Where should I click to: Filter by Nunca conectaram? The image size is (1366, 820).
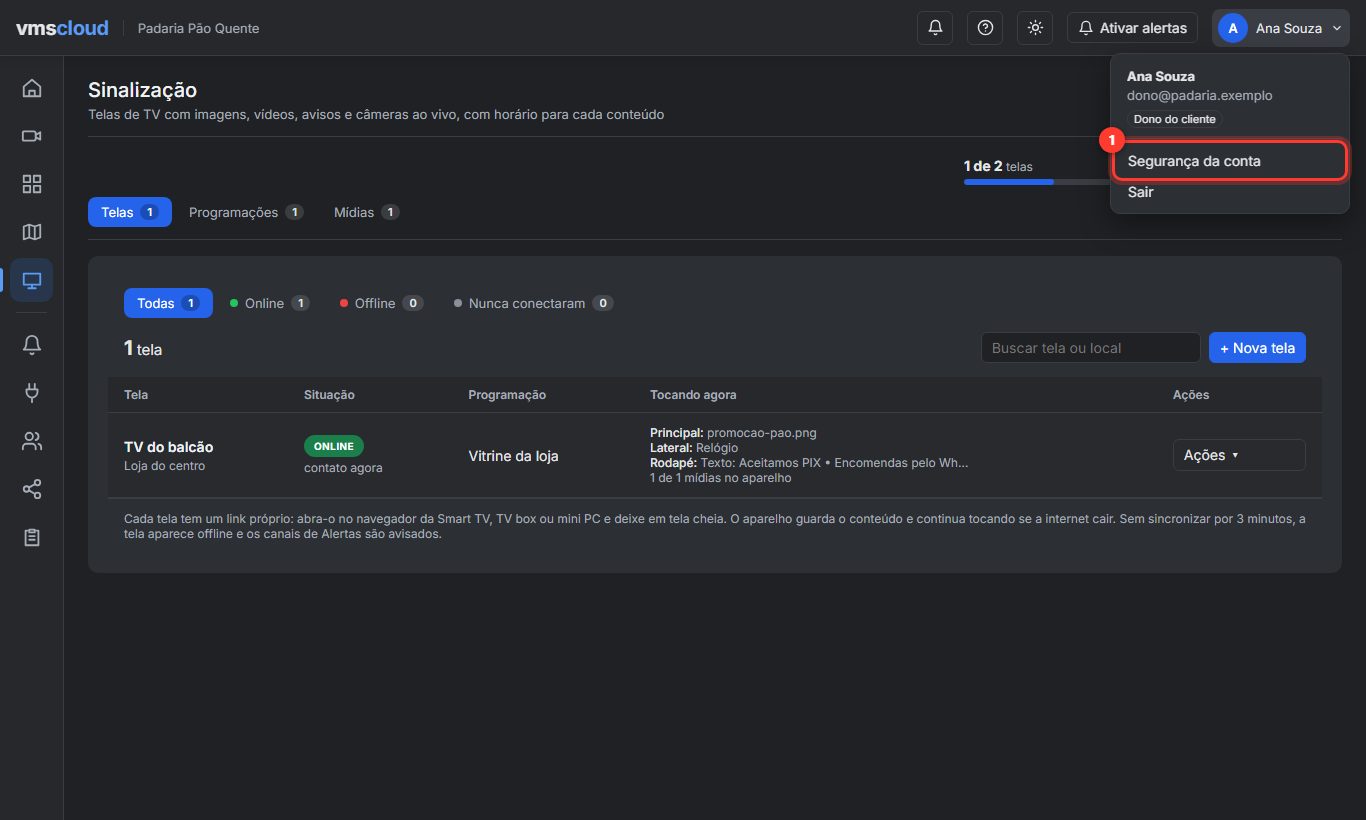tap(534, 303)
